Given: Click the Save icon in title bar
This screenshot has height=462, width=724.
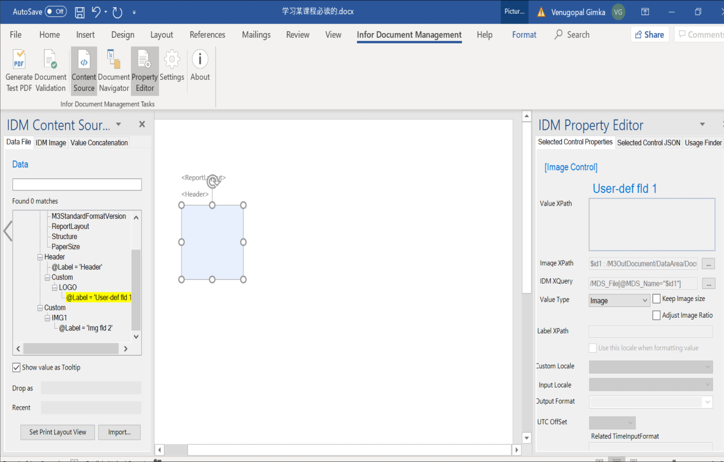Looking at the screenshot, I should point(79,12).
